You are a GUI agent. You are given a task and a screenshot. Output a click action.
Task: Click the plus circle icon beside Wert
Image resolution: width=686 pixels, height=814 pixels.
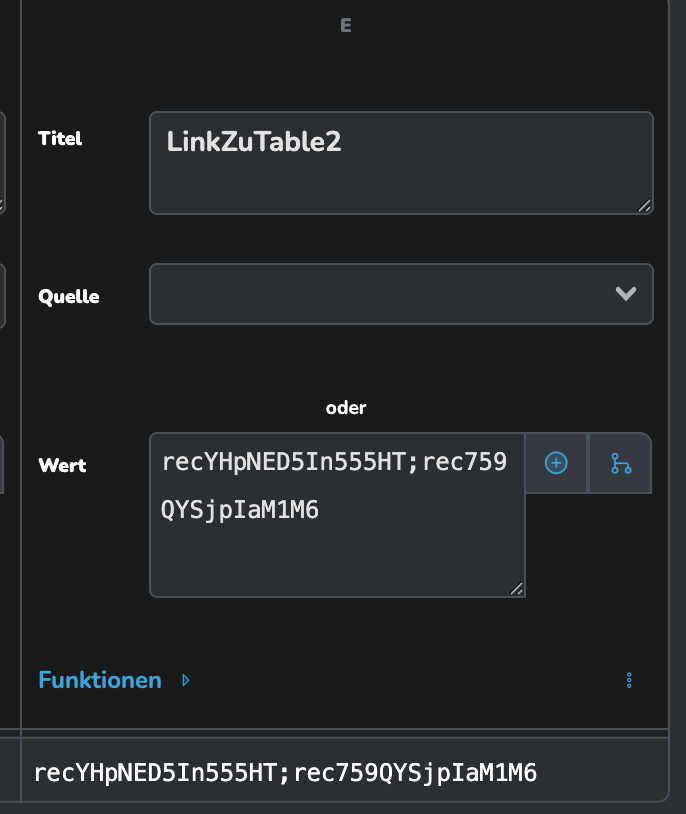tap(556, 463)
